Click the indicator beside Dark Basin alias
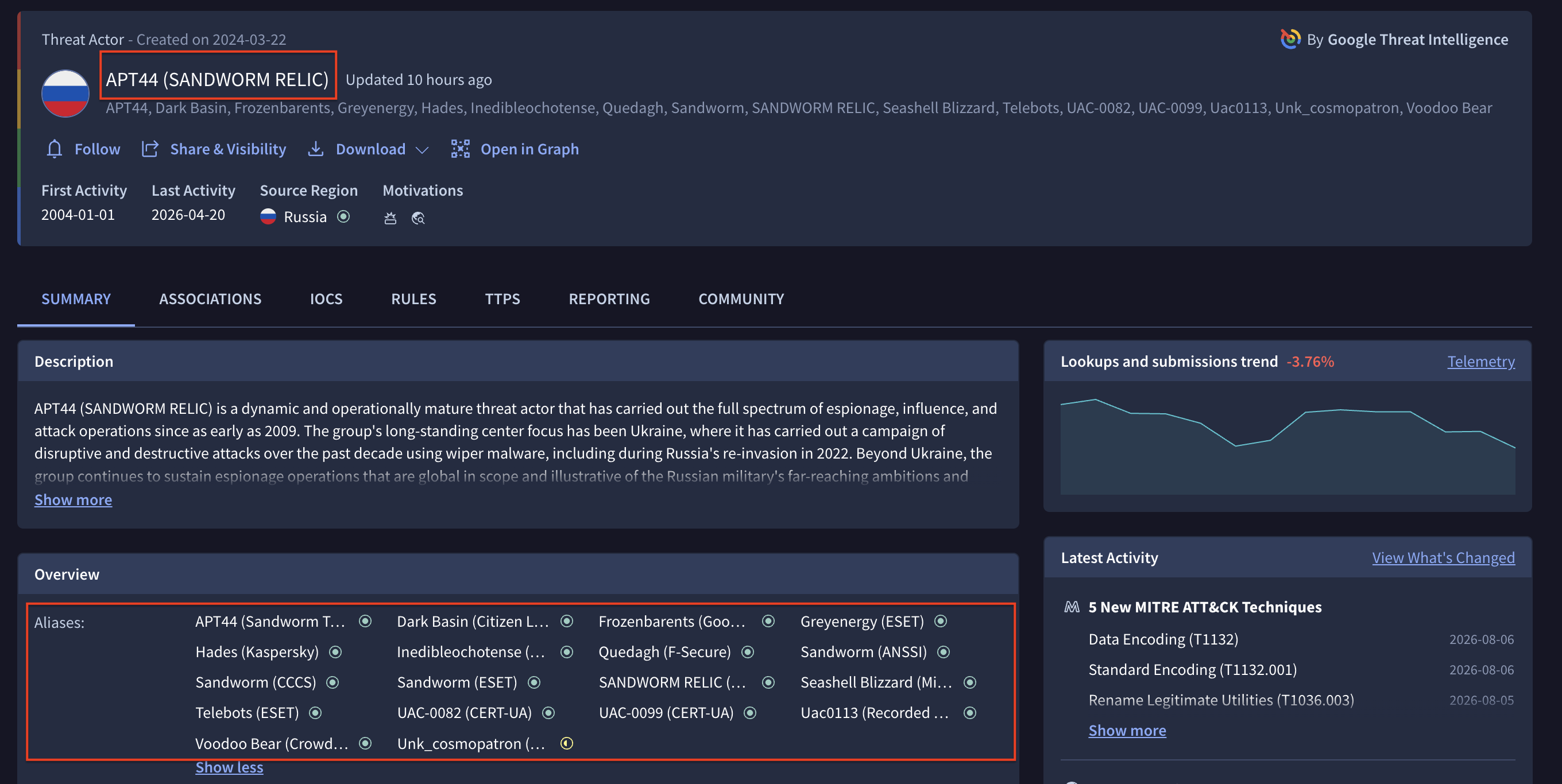Screen dimensions: 1562x784 [567, 622]
